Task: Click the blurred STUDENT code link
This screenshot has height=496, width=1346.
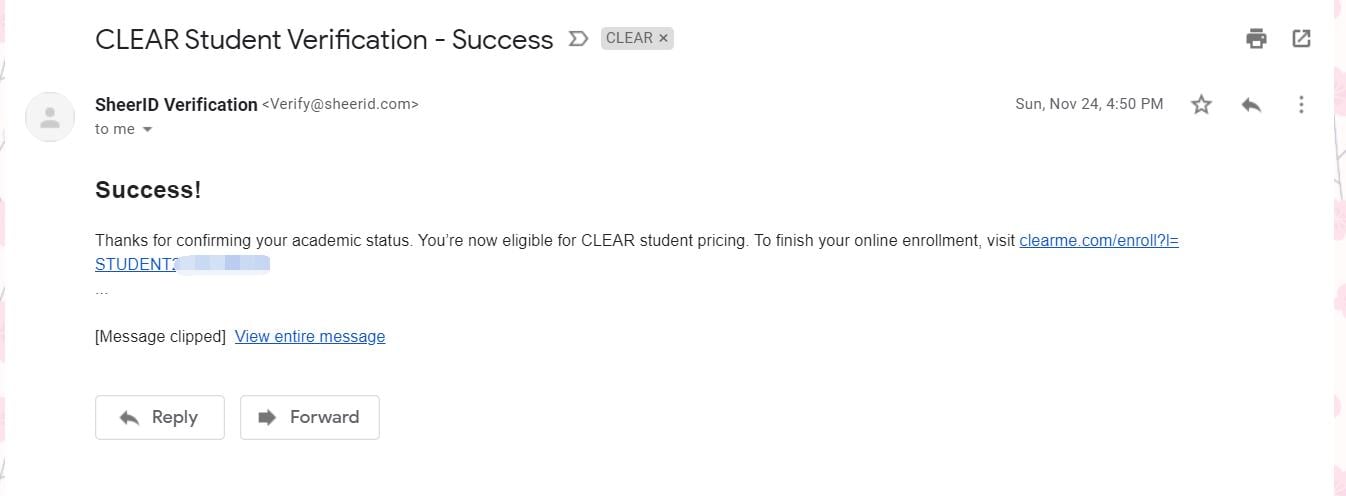Action: 183,265
